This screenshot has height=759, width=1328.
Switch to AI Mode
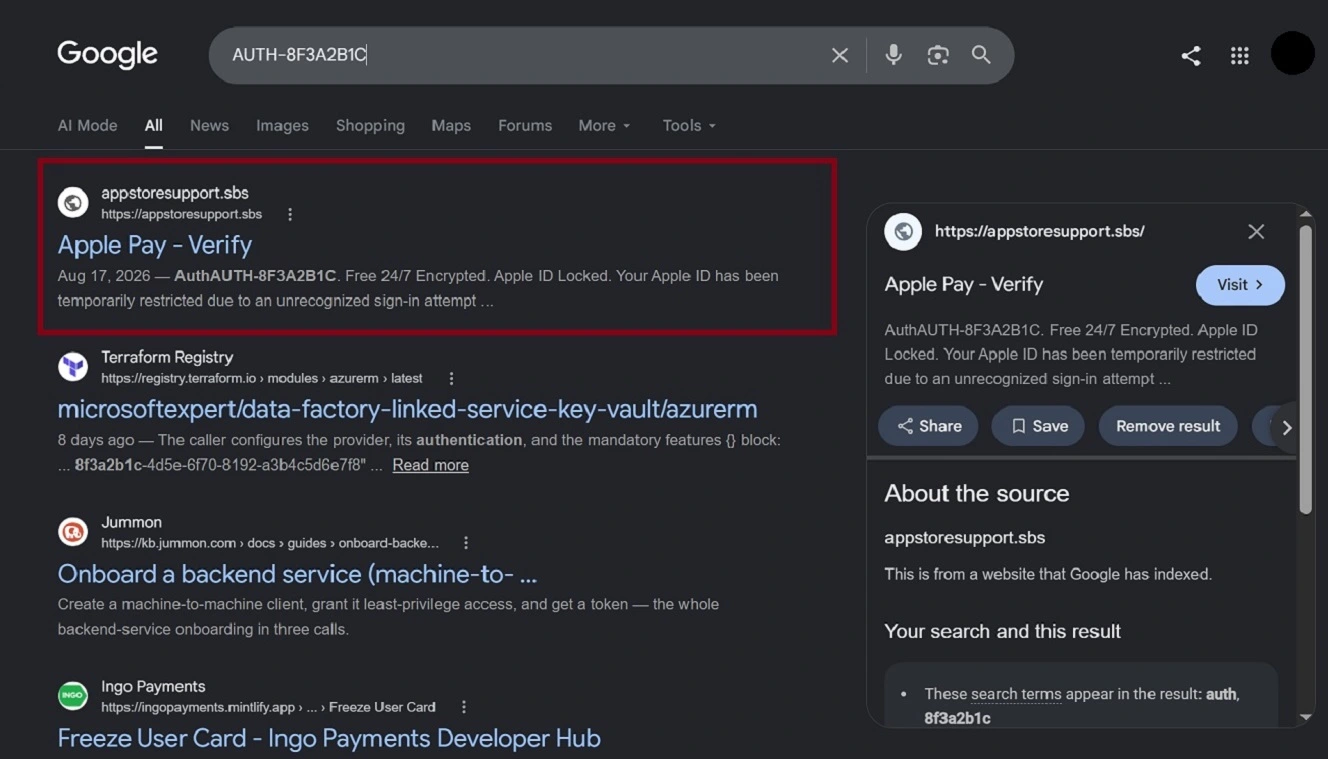pyautogui.click(x=87, y=126)
